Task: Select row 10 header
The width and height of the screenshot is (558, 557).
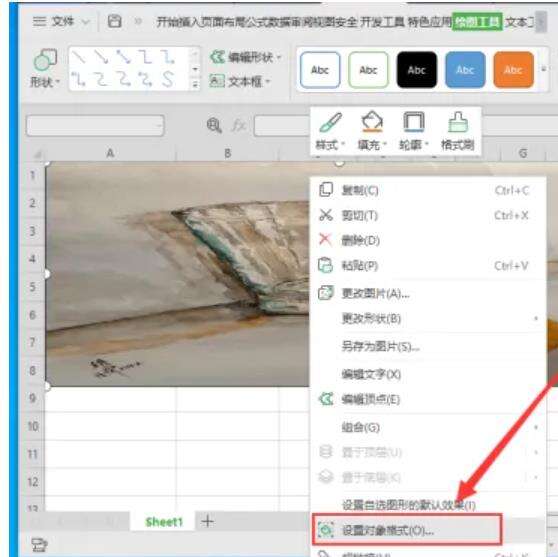Action: coord(32,426)
